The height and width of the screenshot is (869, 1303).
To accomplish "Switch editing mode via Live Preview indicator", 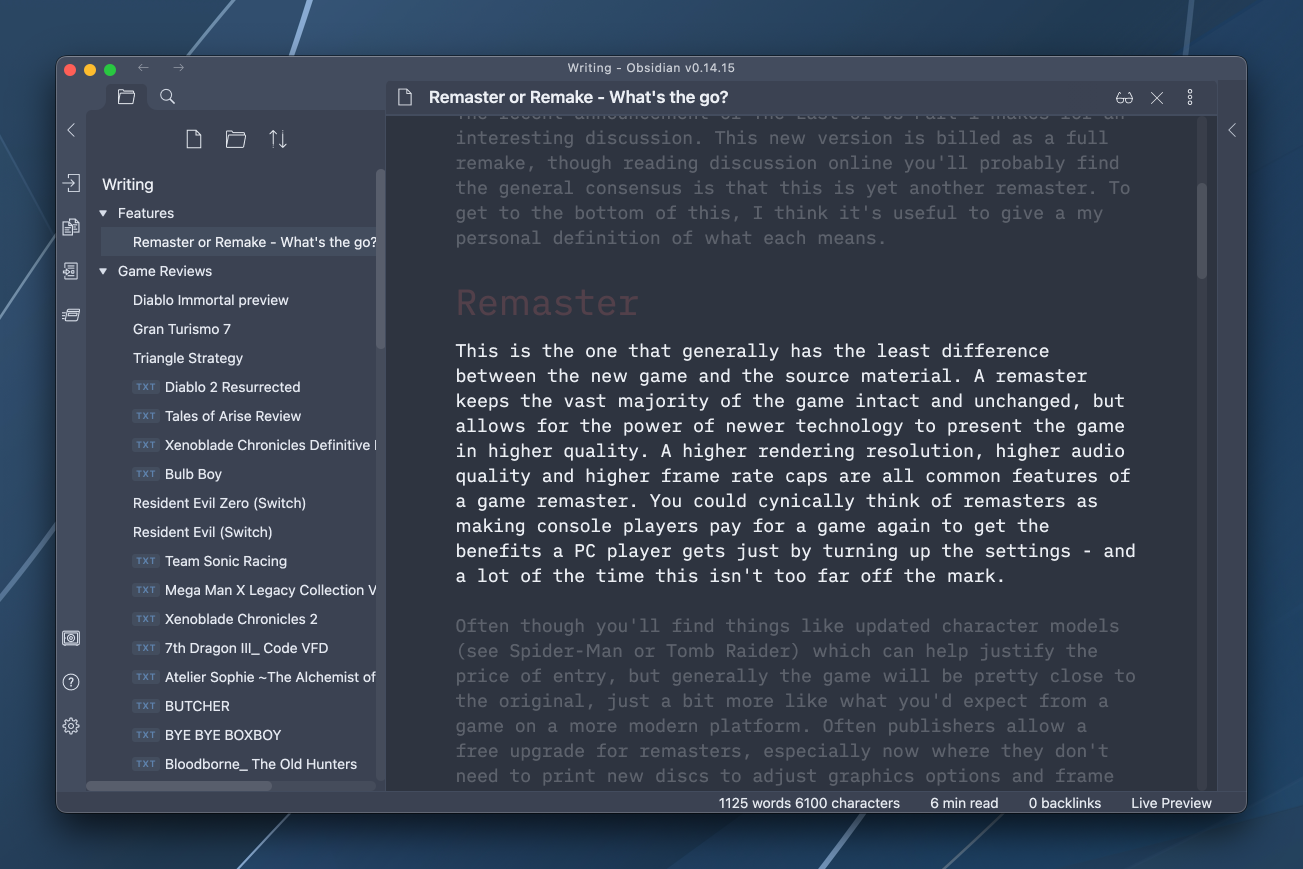I will click(1170, 802).
